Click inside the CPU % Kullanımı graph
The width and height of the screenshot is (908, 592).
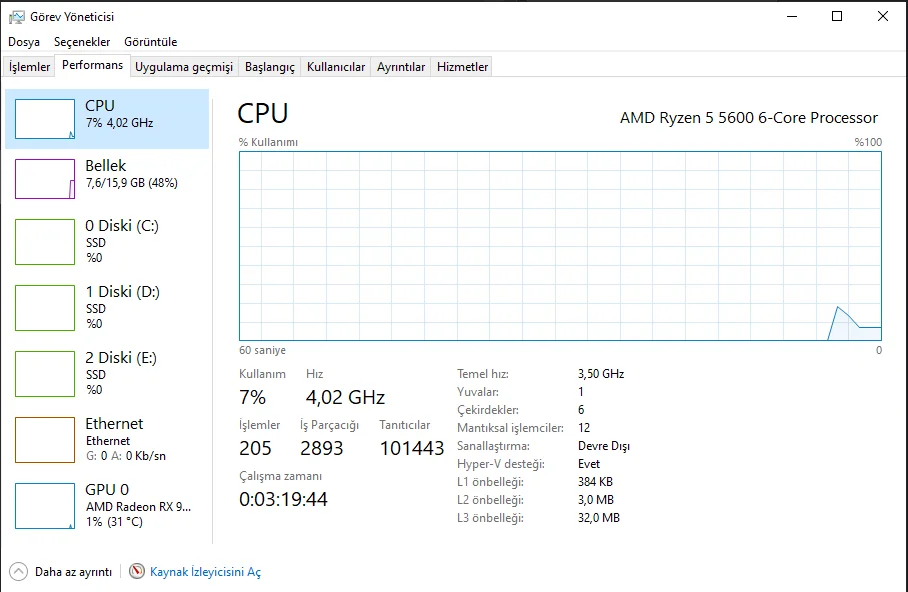coord(560,246)
